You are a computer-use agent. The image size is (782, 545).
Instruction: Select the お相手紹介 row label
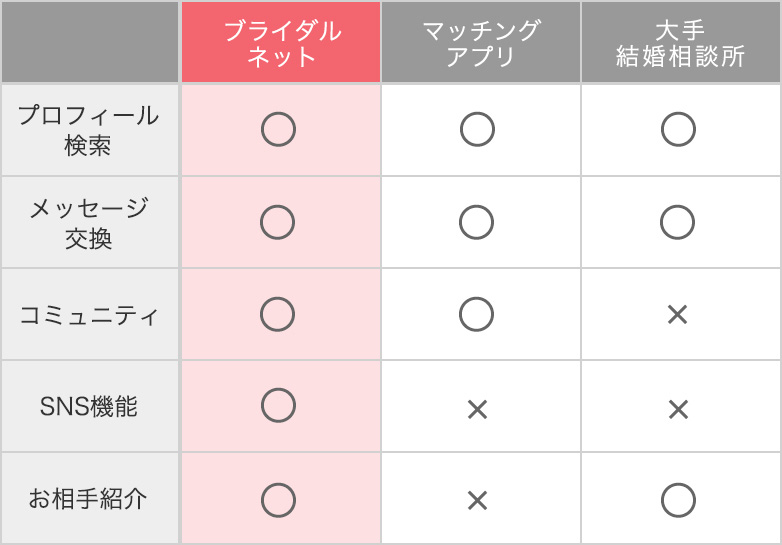(89, 499)
